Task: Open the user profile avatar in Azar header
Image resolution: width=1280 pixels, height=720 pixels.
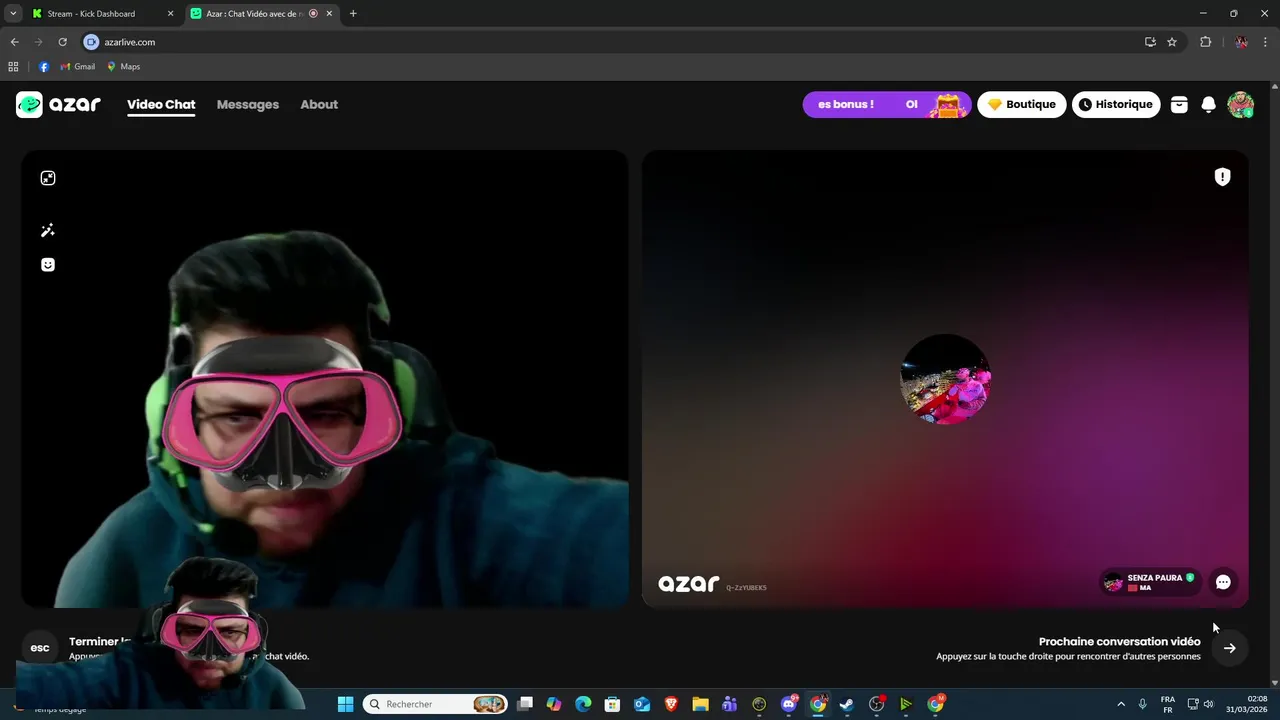Action: 1241,104
